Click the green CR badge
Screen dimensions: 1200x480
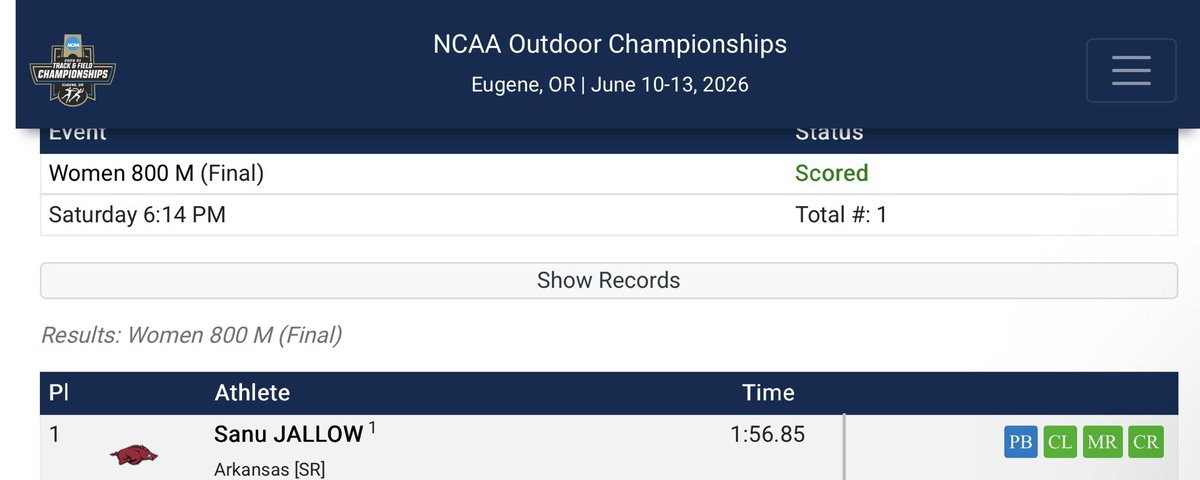coord(1145,442)
